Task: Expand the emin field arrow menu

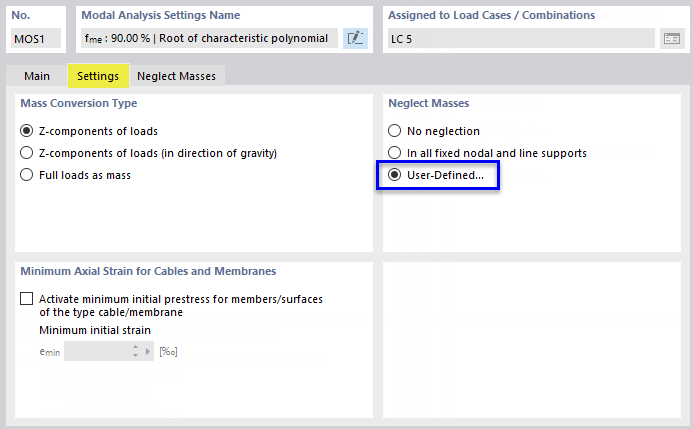Action: [x=149, y=351]
